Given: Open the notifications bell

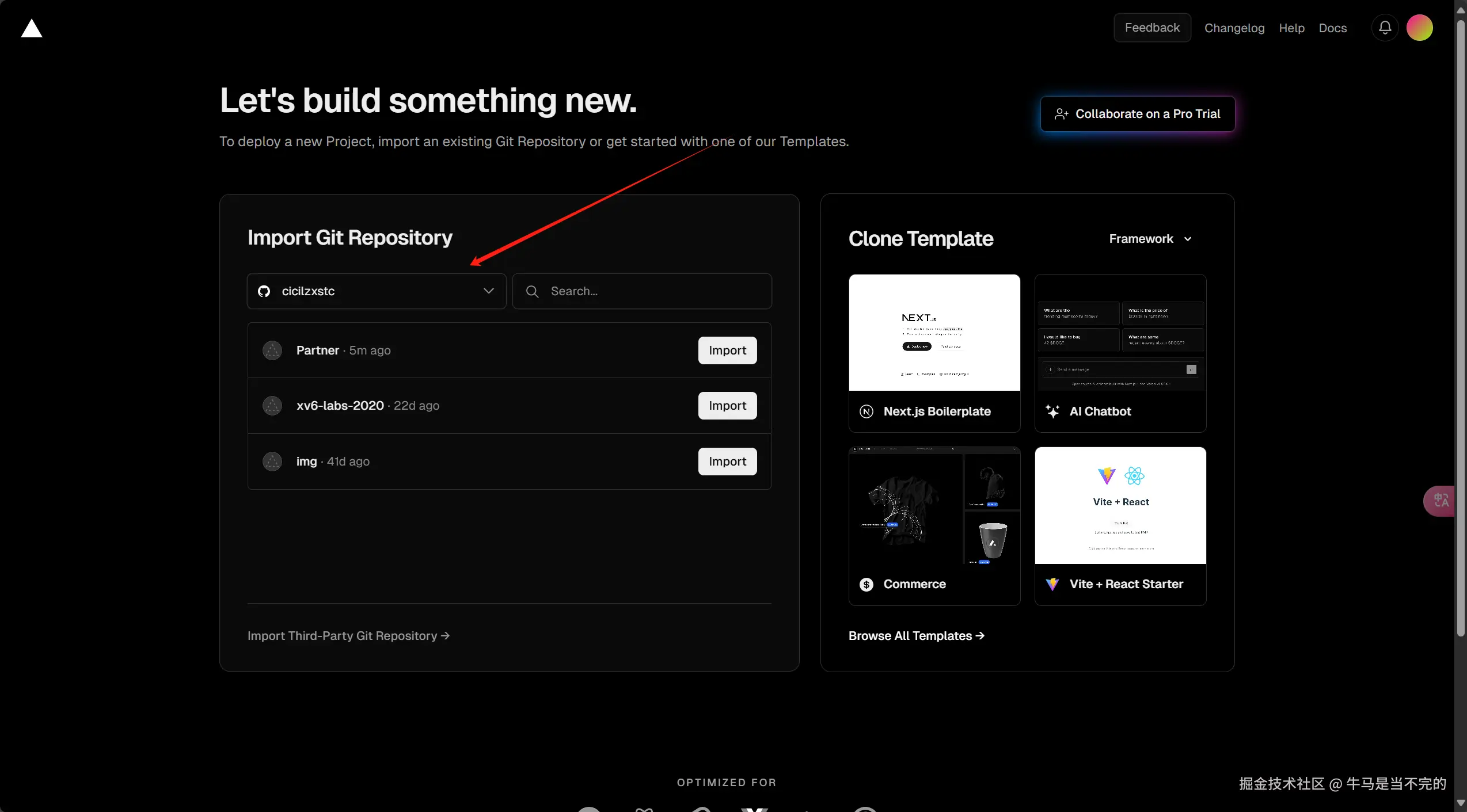Looking at the screenshot, I should [x=1385, y=28].
